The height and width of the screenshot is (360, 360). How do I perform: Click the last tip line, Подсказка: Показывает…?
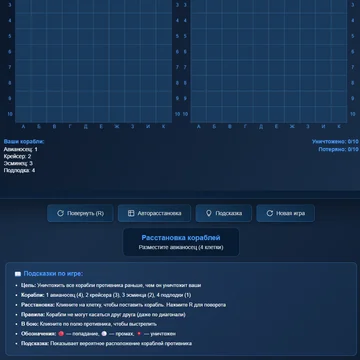pyautogui.click(x=106, y=343)
